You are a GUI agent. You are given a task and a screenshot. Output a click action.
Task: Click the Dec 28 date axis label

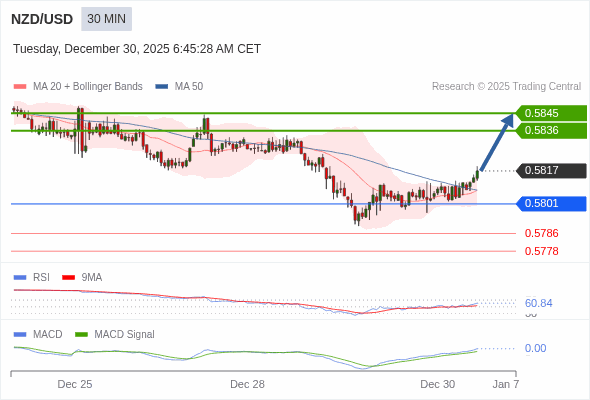click(247, 384)
